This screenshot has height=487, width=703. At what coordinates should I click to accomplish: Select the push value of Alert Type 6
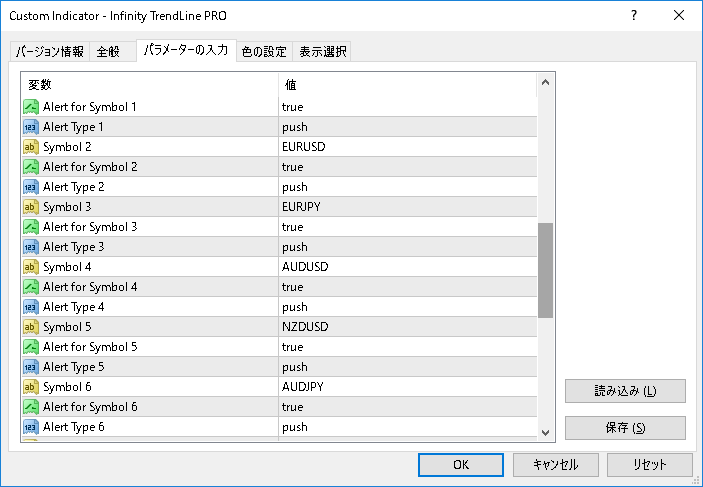coord(408,427)
